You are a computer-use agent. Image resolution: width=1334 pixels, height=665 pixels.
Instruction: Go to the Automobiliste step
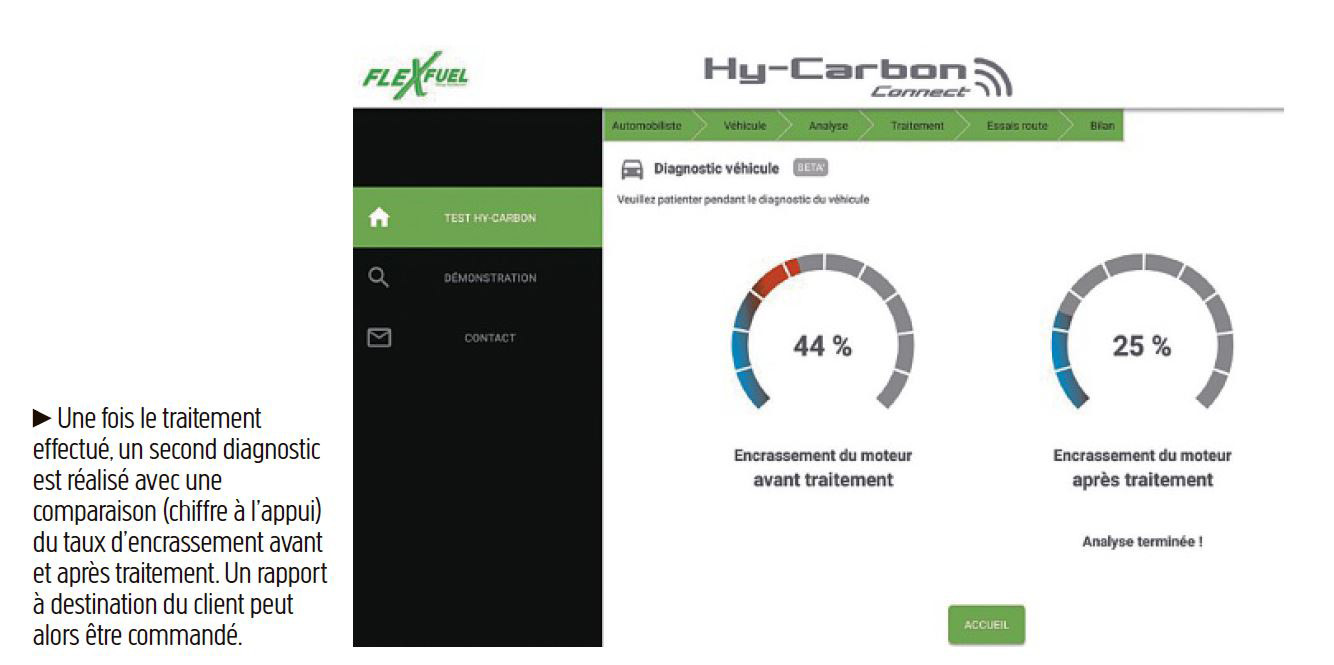(x=645, y=125)
